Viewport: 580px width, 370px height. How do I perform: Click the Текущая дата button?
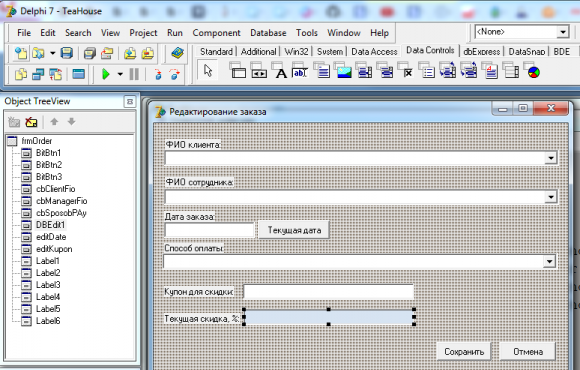point(294,230)
